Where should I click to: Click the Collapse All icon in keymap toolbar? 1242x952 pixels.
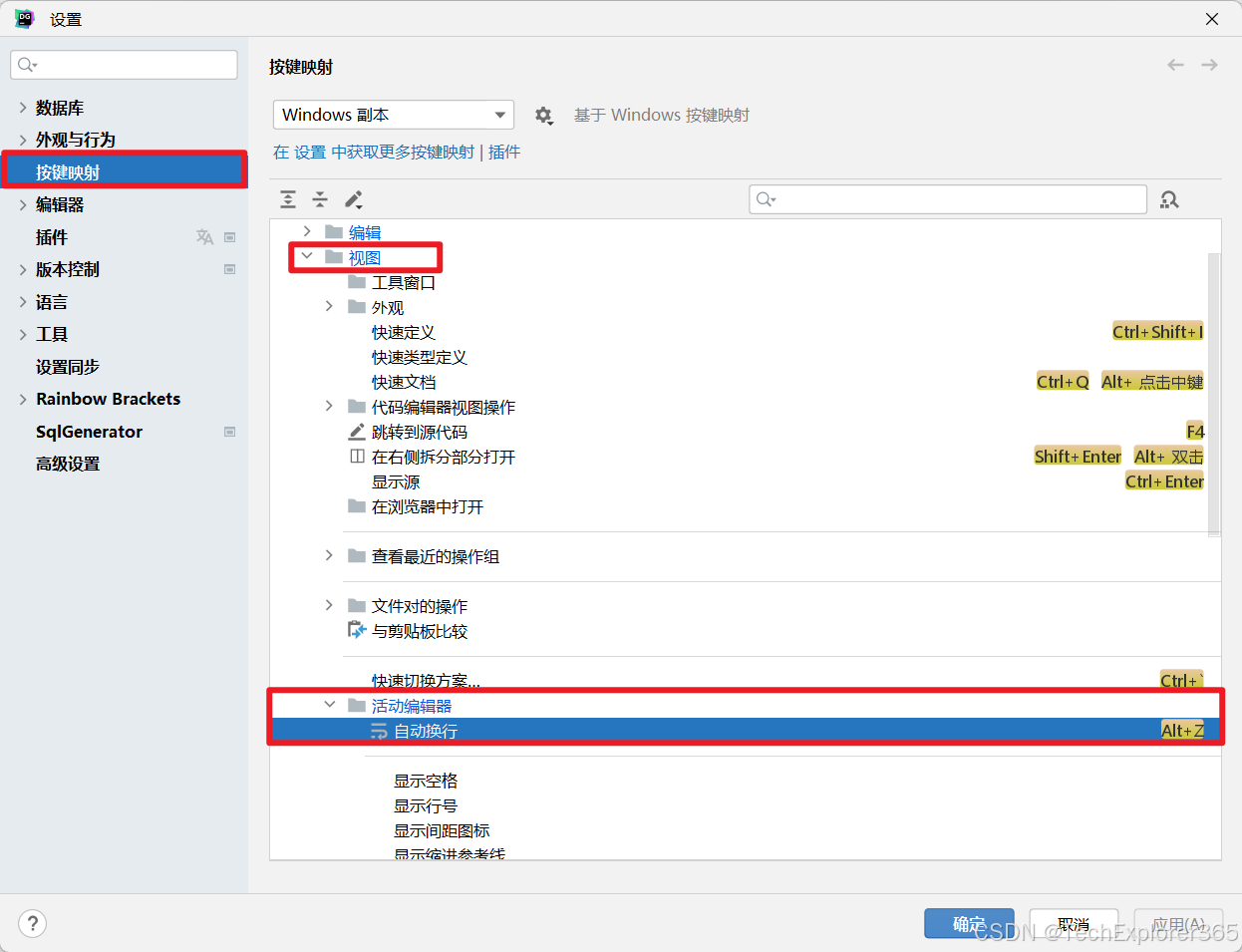(320, 199)
